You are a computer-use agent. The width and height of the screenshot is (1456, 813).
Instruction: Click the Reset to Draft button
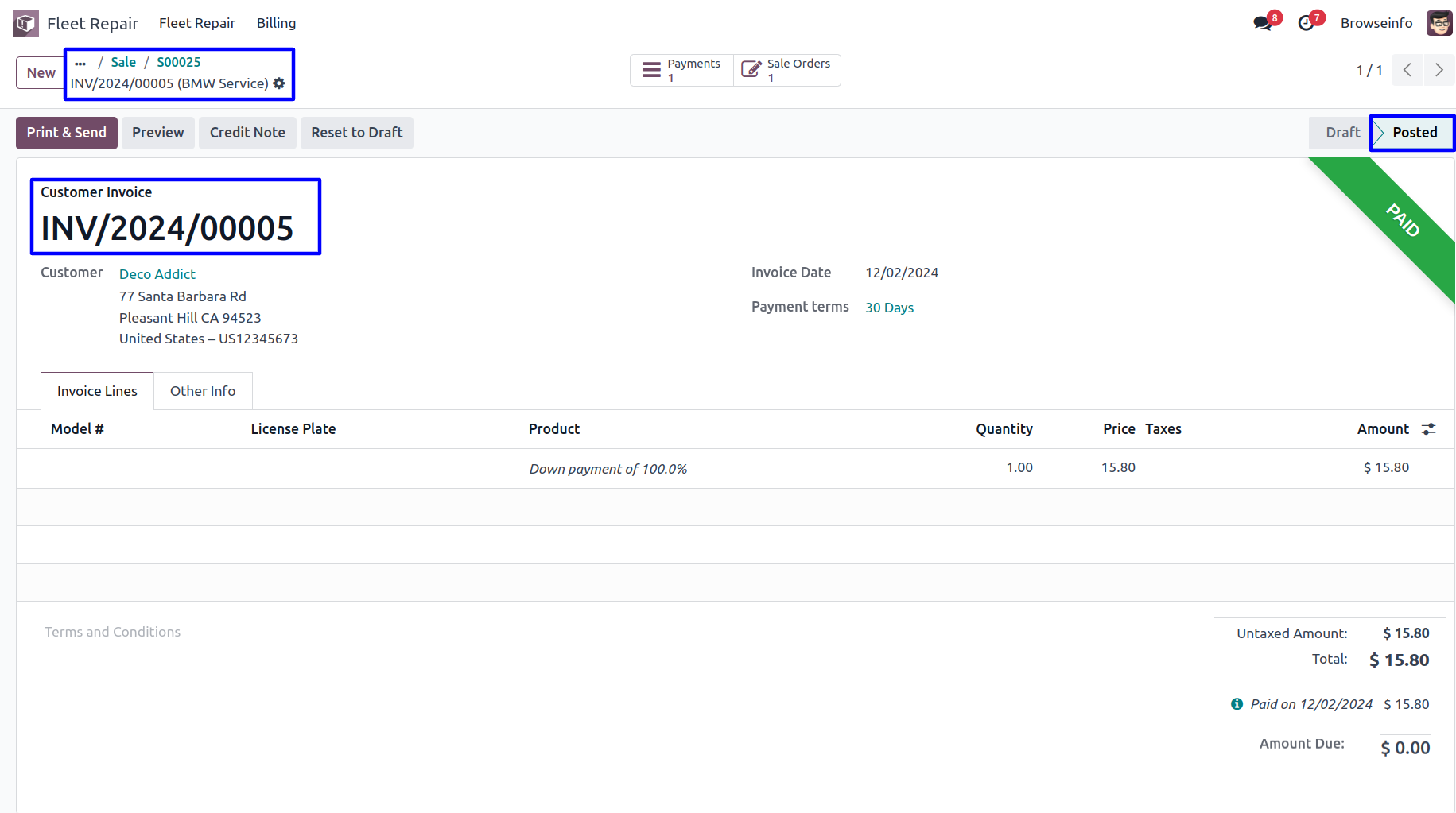point(356,133)
